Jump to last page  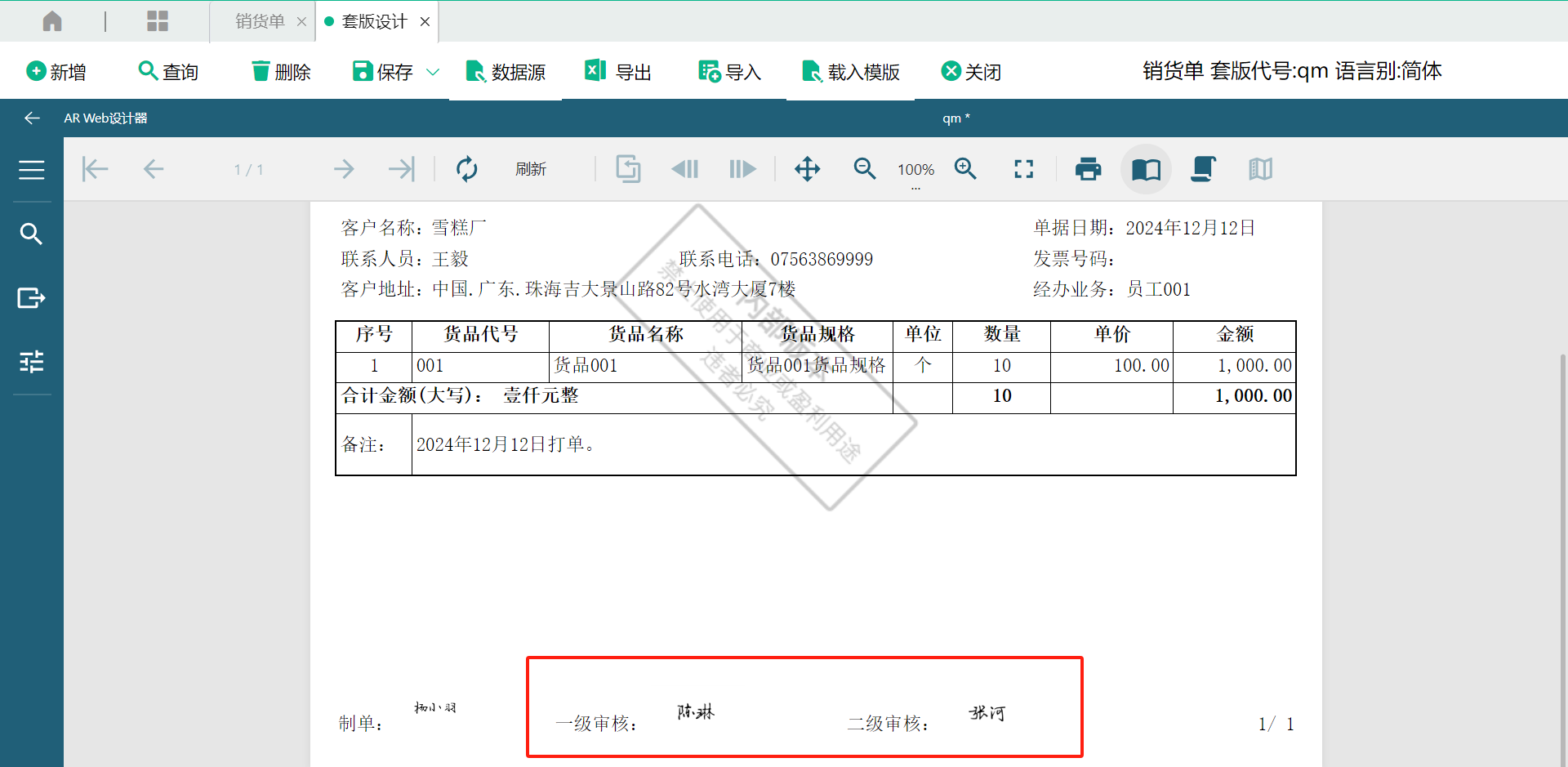click(402, 169)
